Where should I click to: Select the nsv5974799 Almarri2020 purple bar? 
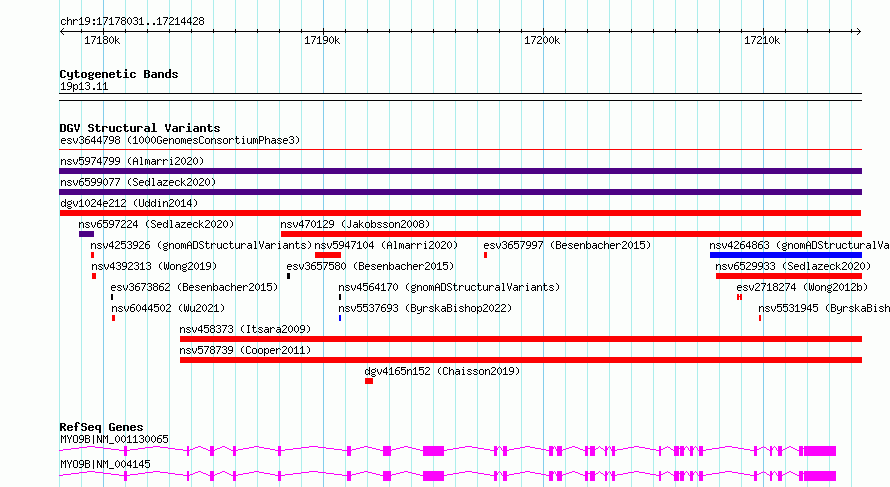(460, 171)
